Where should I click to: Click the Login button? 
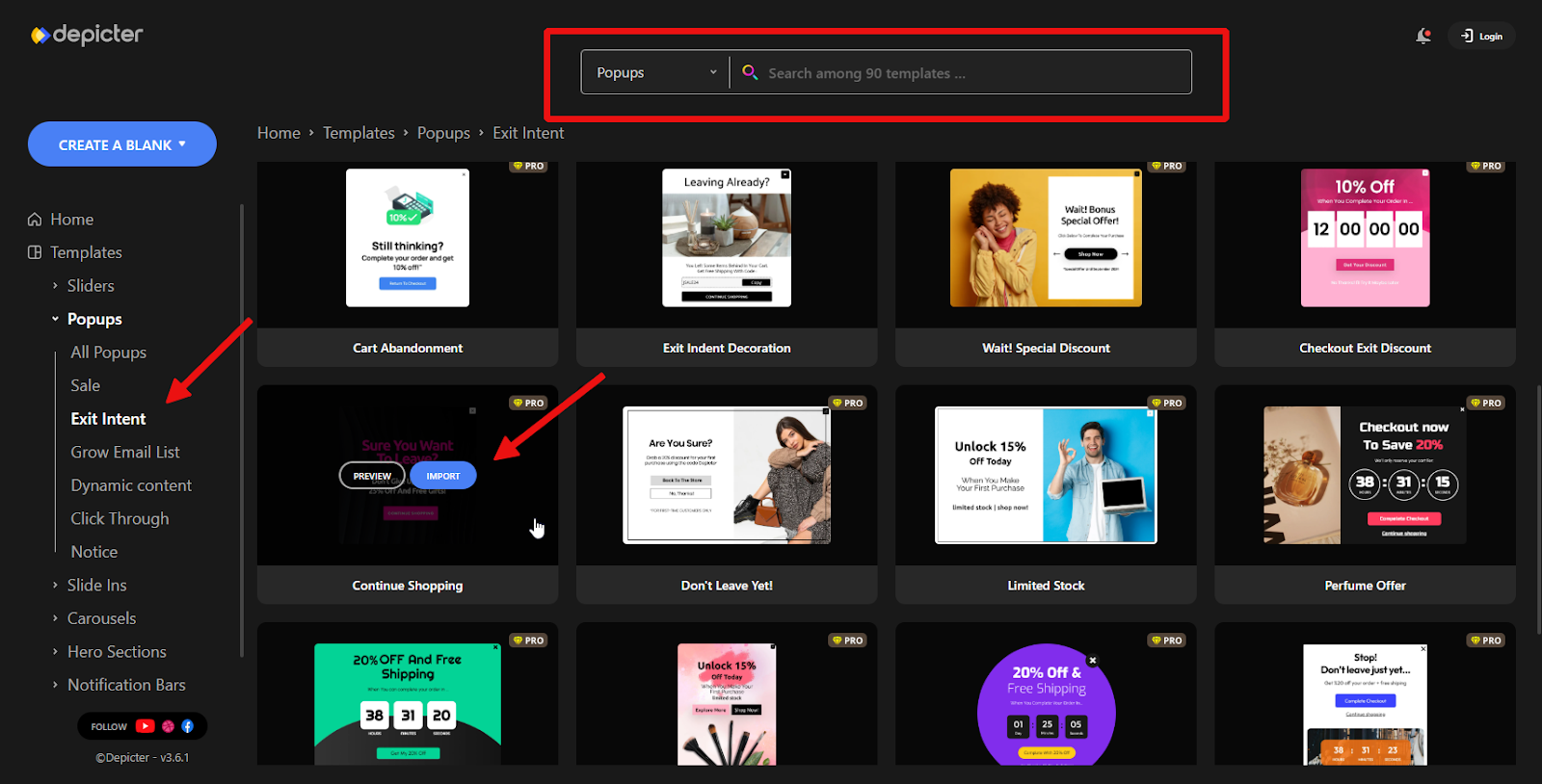pyautogui.click(x=1481, y=36)
